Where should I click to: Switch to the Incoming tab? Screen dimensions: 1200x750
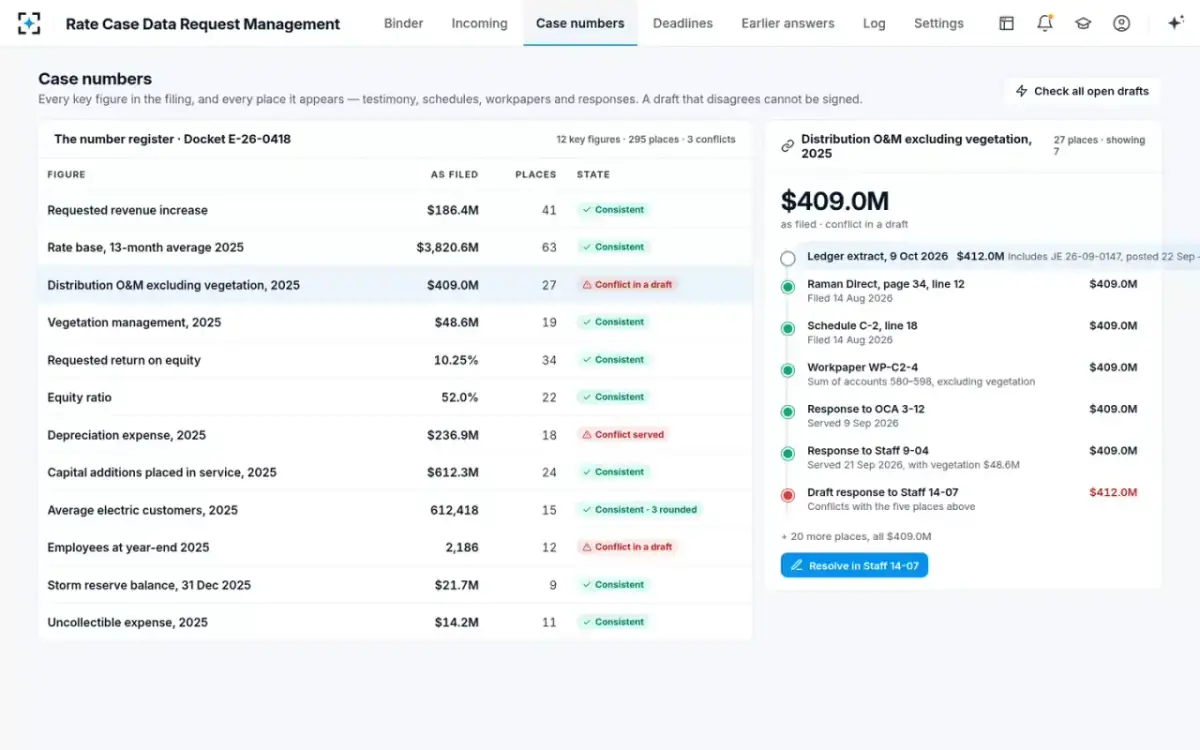pyautogui.click(x=479, y=23)
